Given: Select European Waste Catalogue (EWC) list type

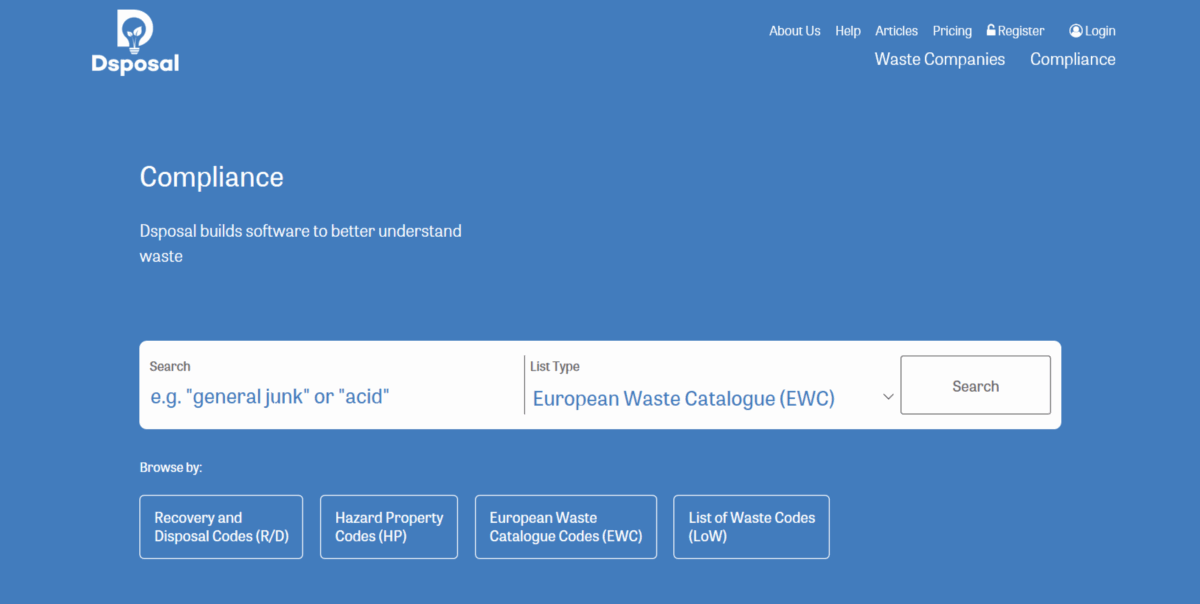Looking at the screenshot, I should click(683, 398).
